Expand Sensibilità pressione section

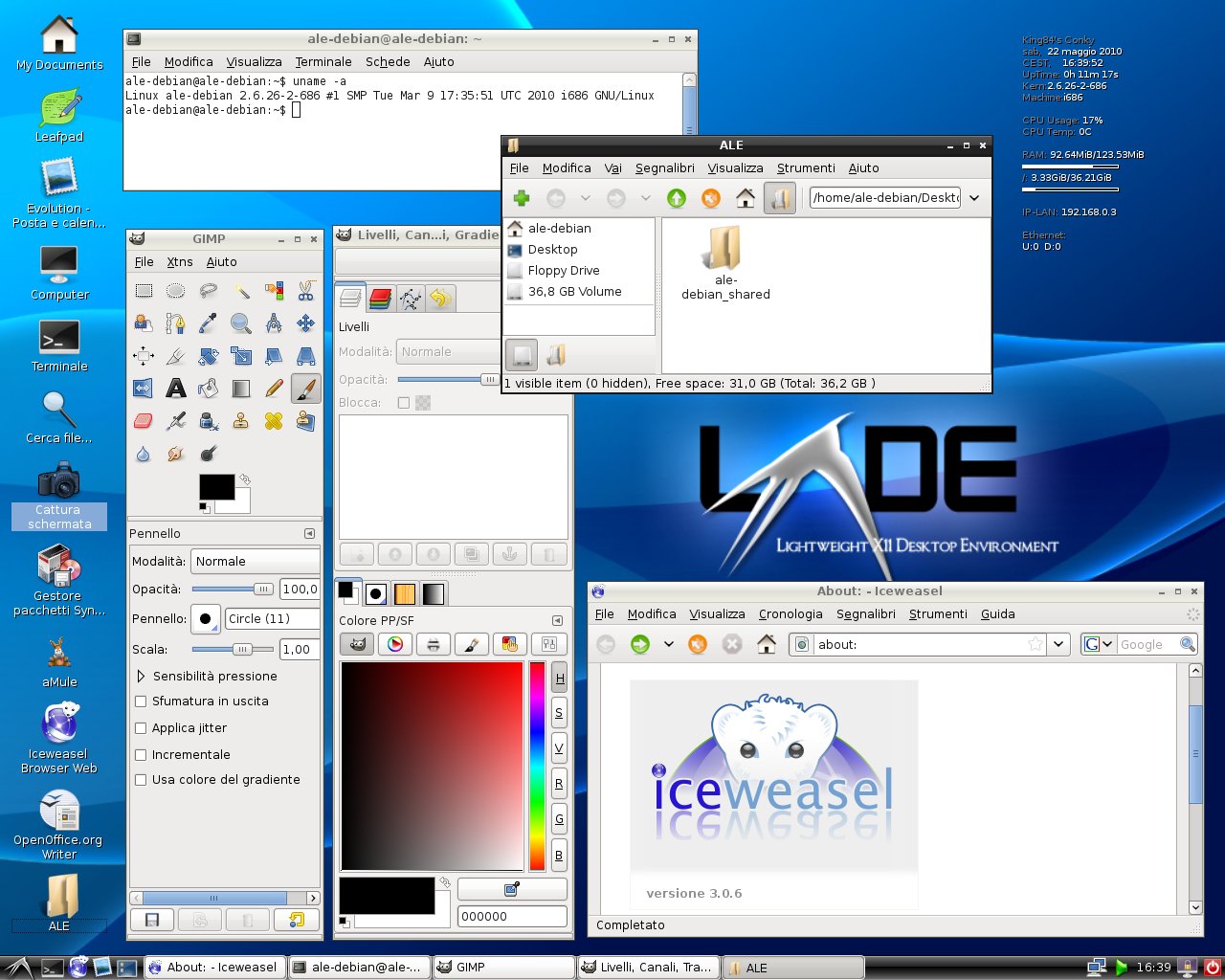[142, 676]
